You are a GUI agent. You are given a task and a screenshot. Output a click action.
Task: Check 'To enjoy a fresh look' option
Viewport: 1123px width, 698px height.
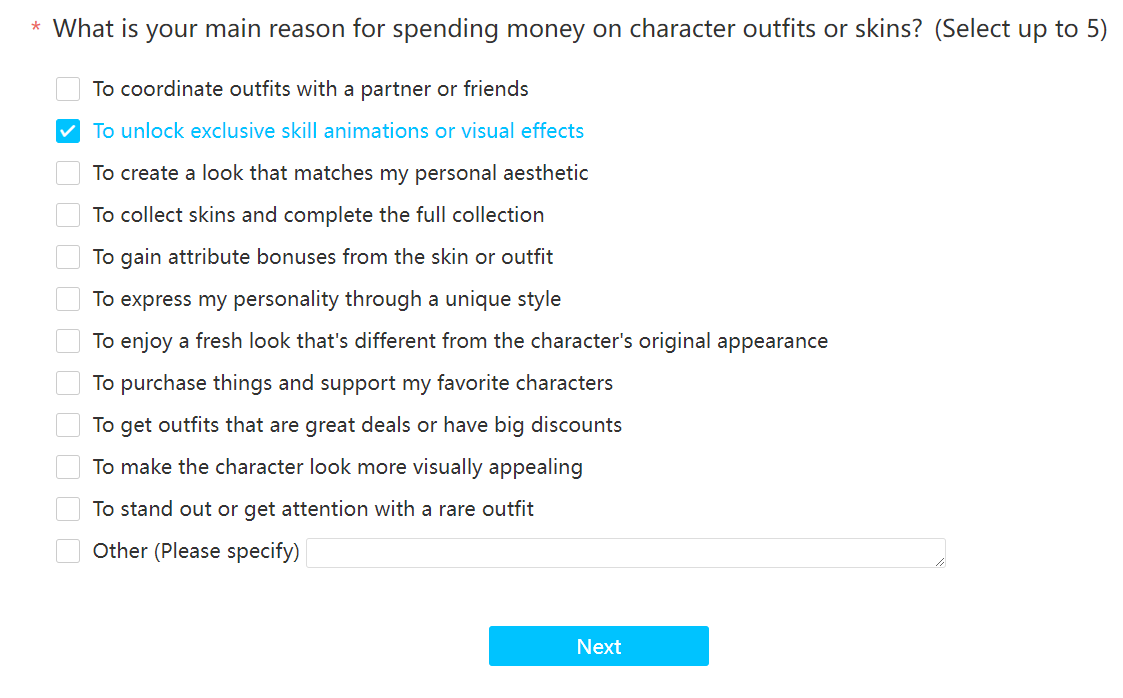[68, 341]
